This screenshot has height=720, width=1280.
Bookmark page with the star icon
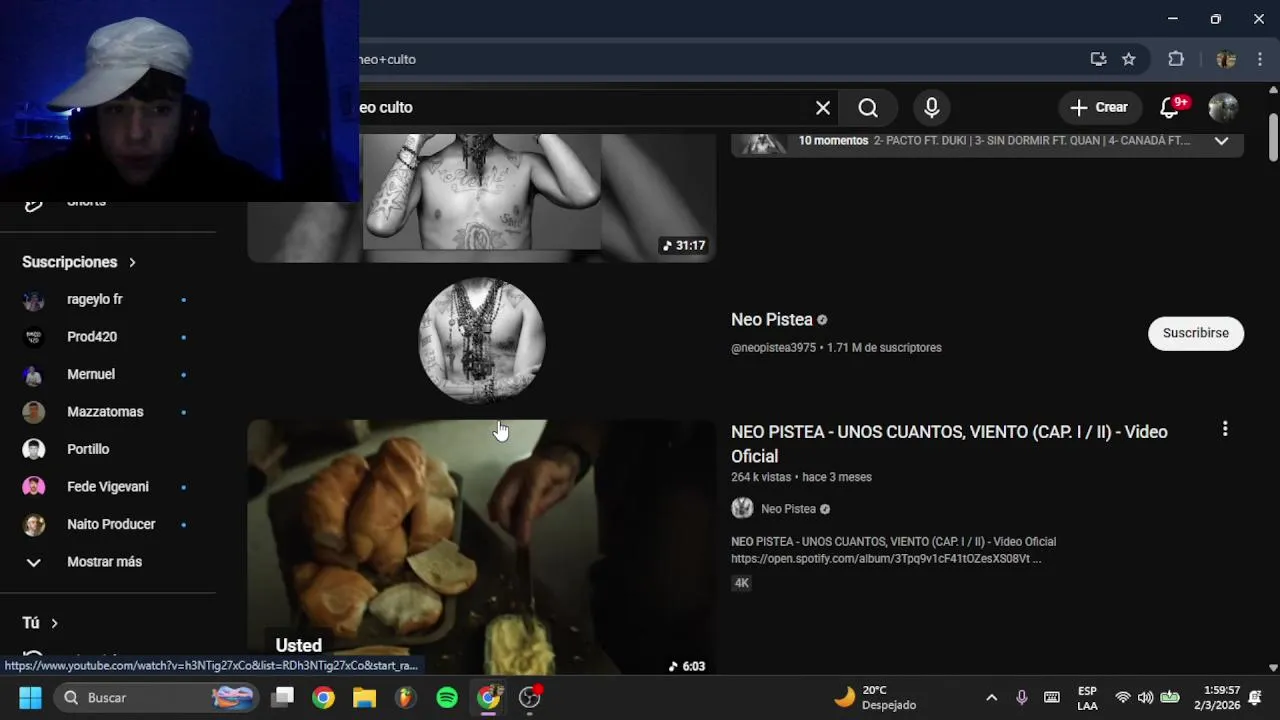1128,59
